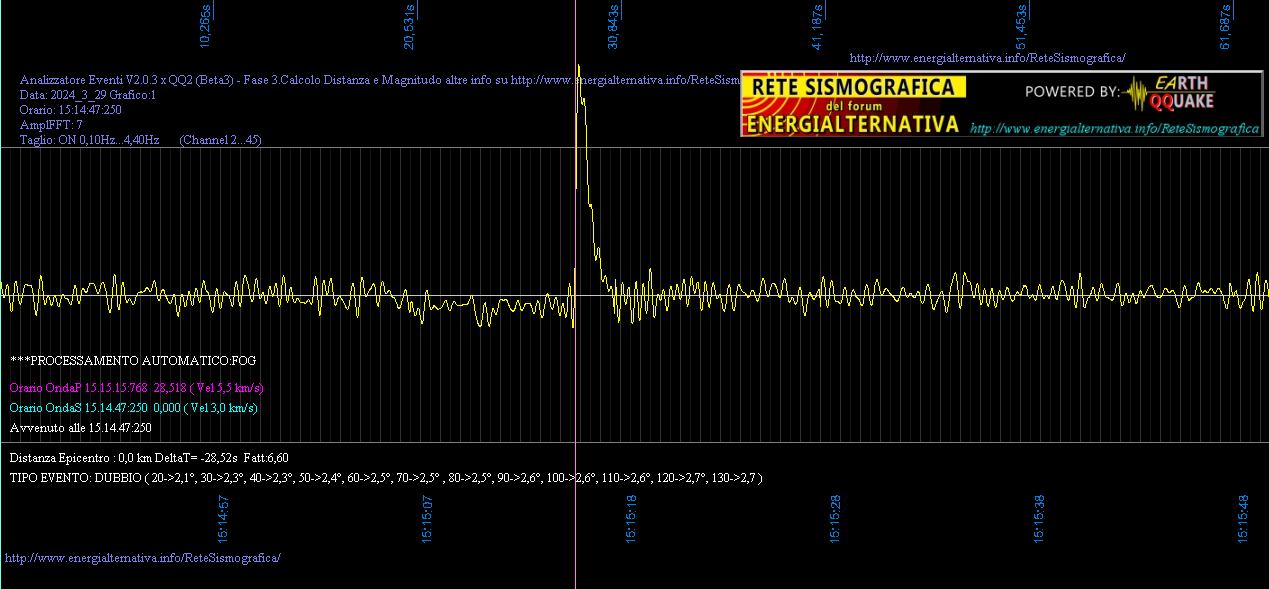The width and height of the screenshot is (1269, 589).
Task: Click the 41,187s time-axis label
Action: tap(818, 26)
